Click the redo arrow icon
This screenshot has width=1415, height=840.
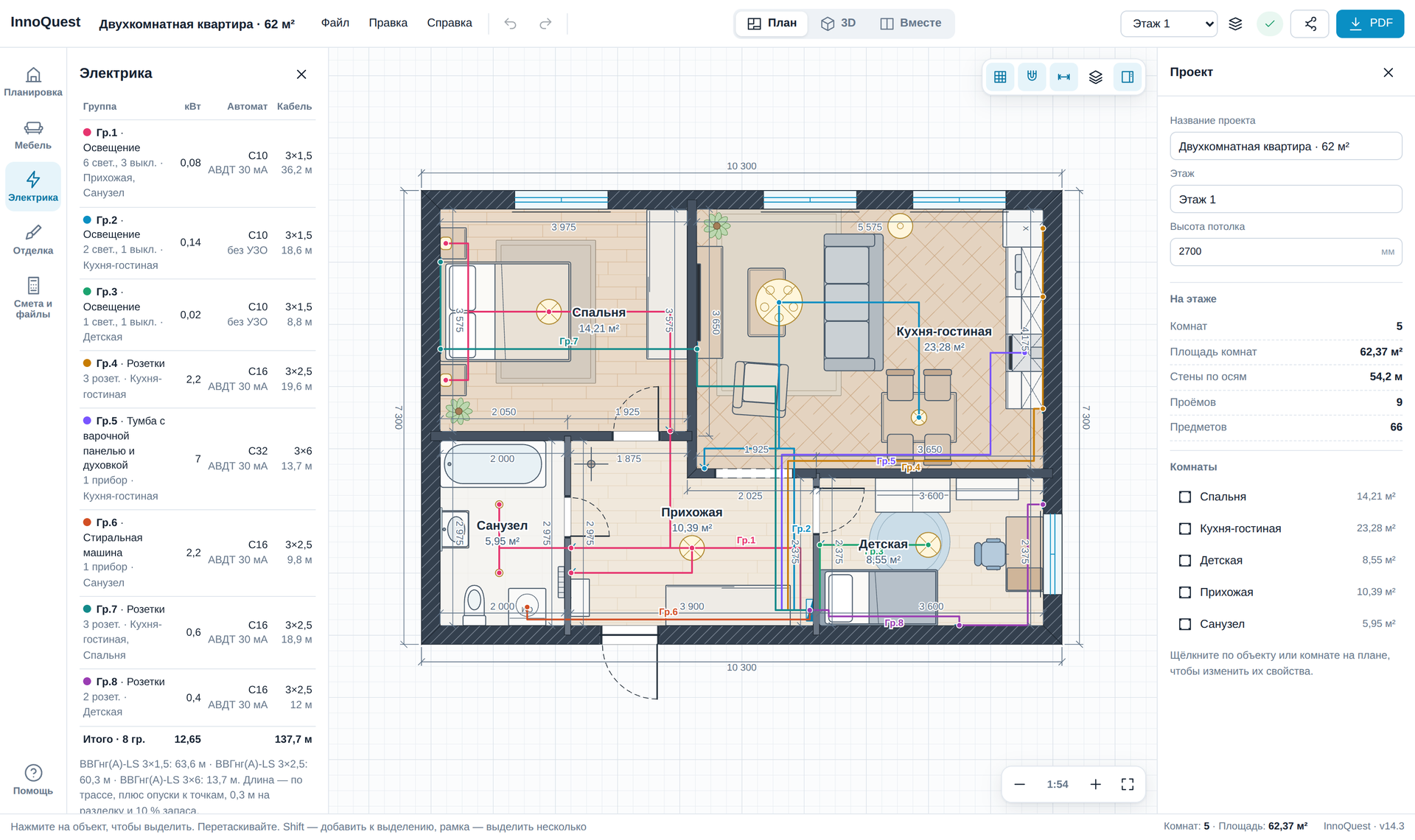tap(545, 24)
